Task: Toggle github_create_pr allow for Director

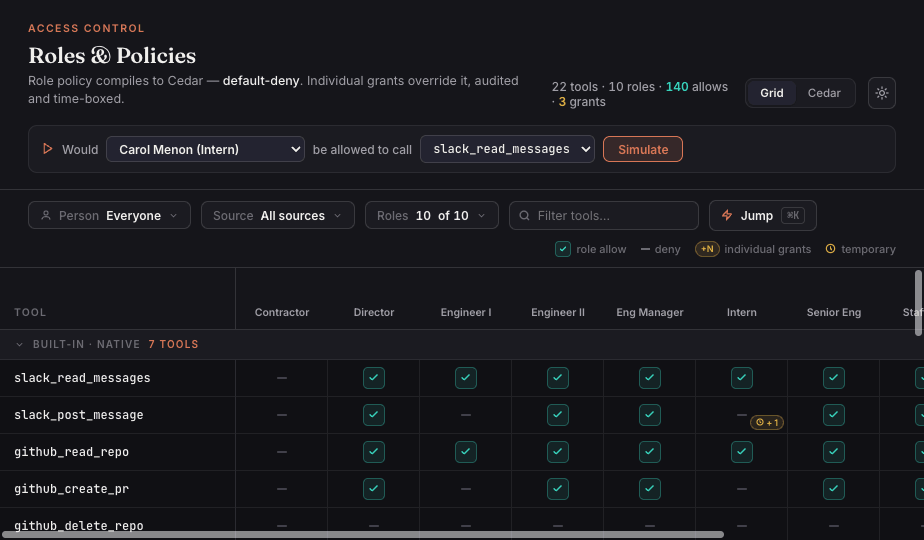Action: (374, 489)
